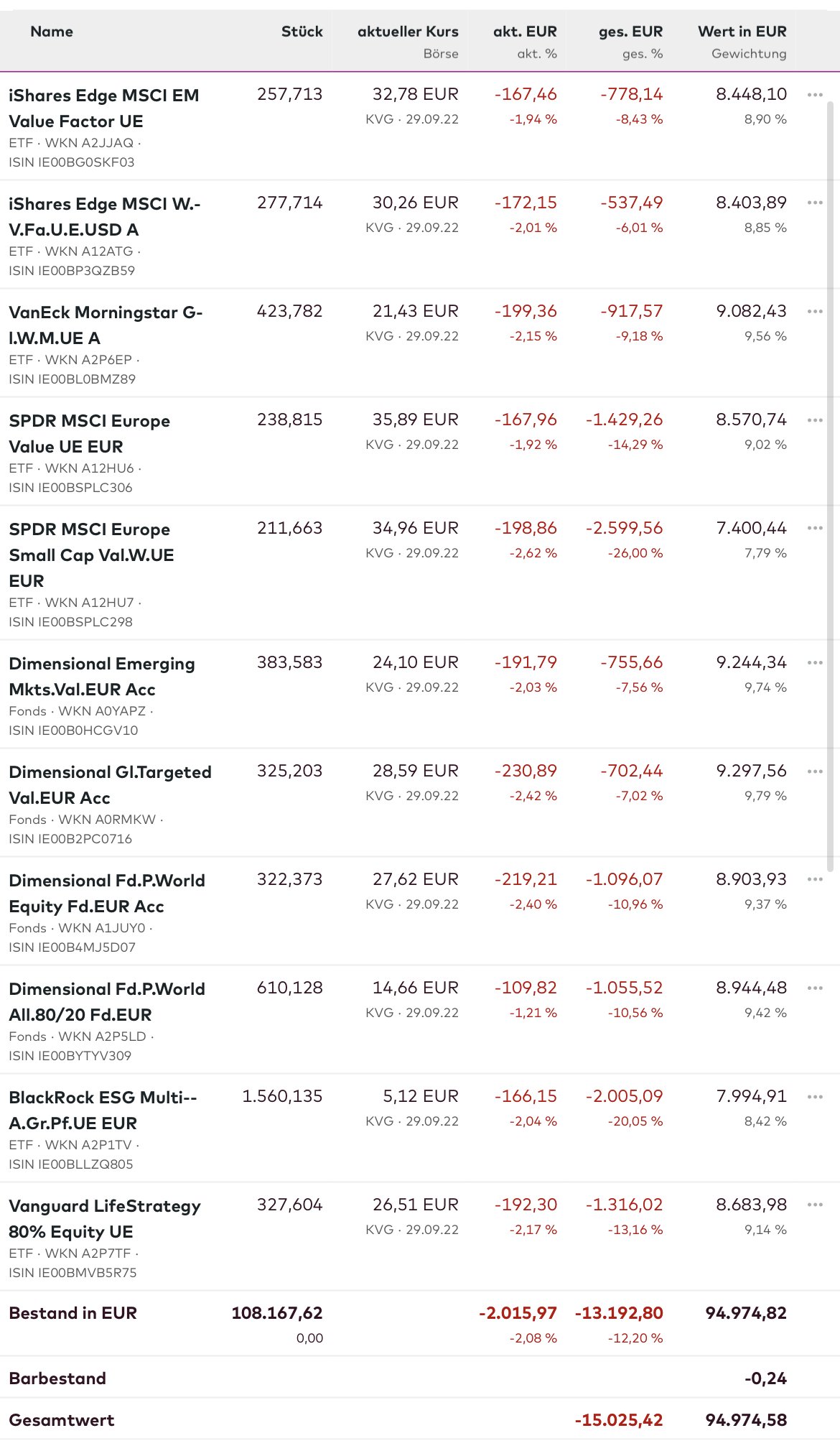Image resolution: width=840 pixels, height=1451 pixels.
Task: Open SPDR MSCI Europe Small Cap fund name
Action: pos(91,555)
